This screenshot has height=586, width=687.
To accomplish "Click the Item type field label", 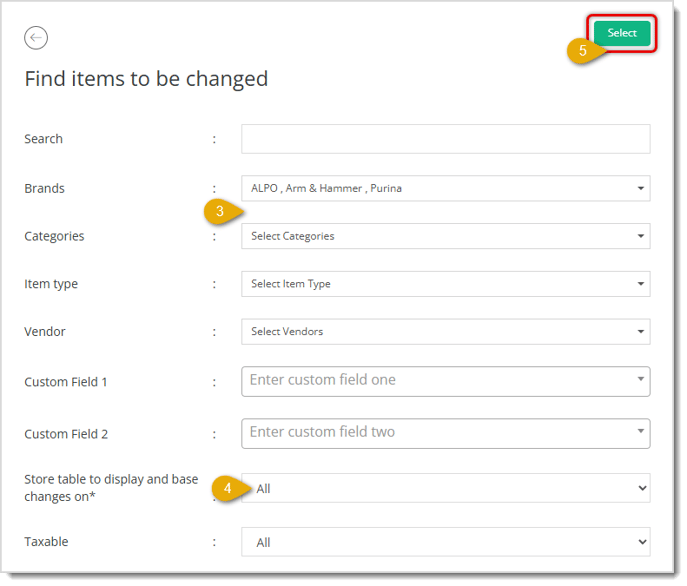I will (x=51, y=285).
